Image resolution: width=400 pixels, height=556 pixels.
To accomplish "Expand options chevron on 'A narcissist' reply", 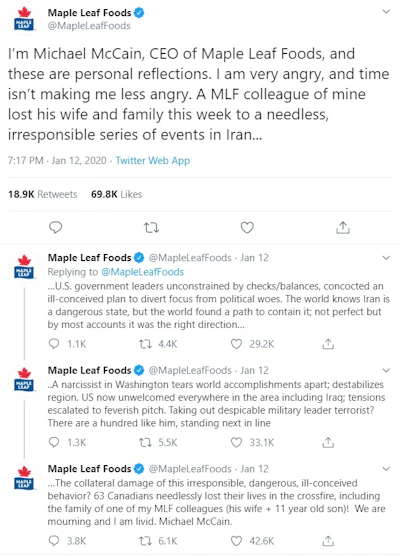I will pyautogui.click(x=386, y=371).
